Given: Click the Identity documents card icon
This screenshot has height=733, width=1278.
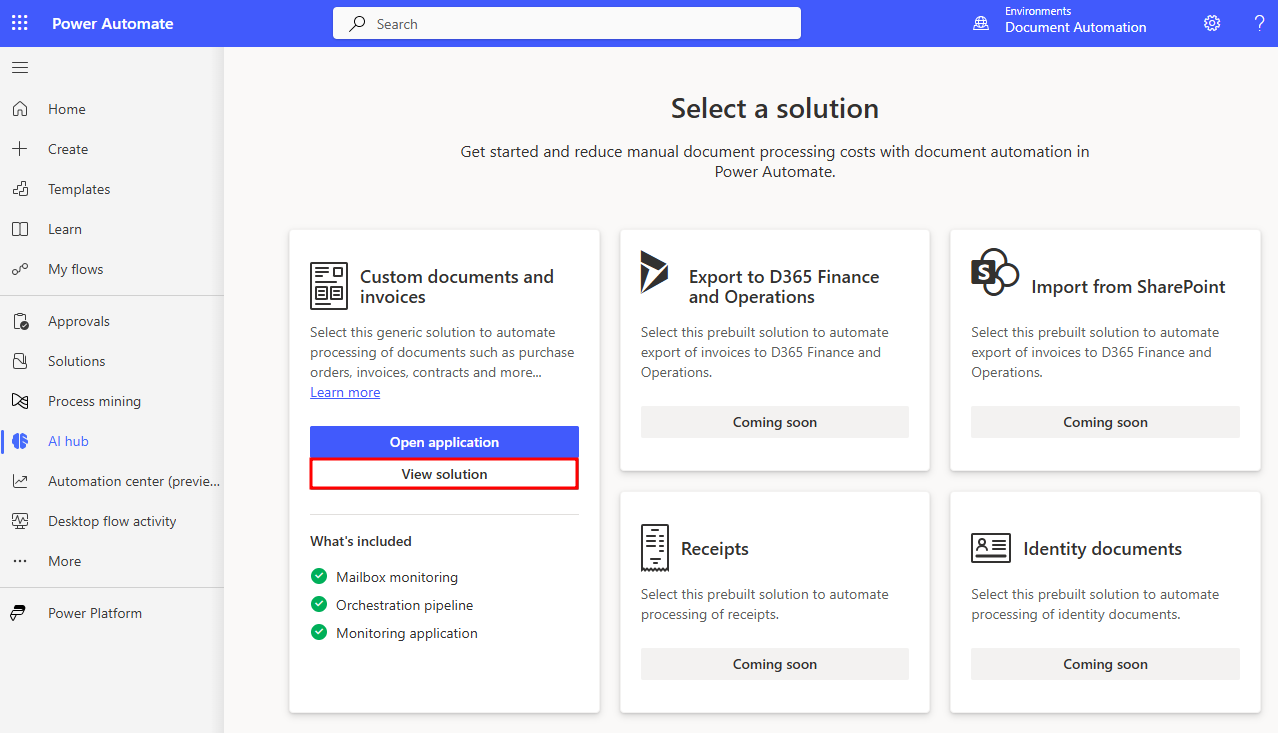Looking at the screenshot, I should tap(991, 548).
